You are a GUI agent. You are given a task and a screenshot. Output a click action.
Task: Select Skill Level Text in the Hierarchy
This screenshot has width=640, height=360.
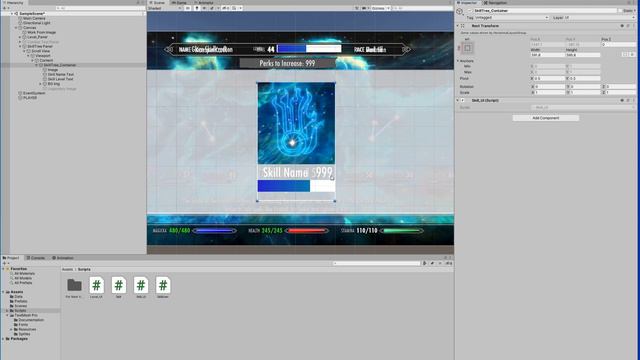tap(58, 79)
